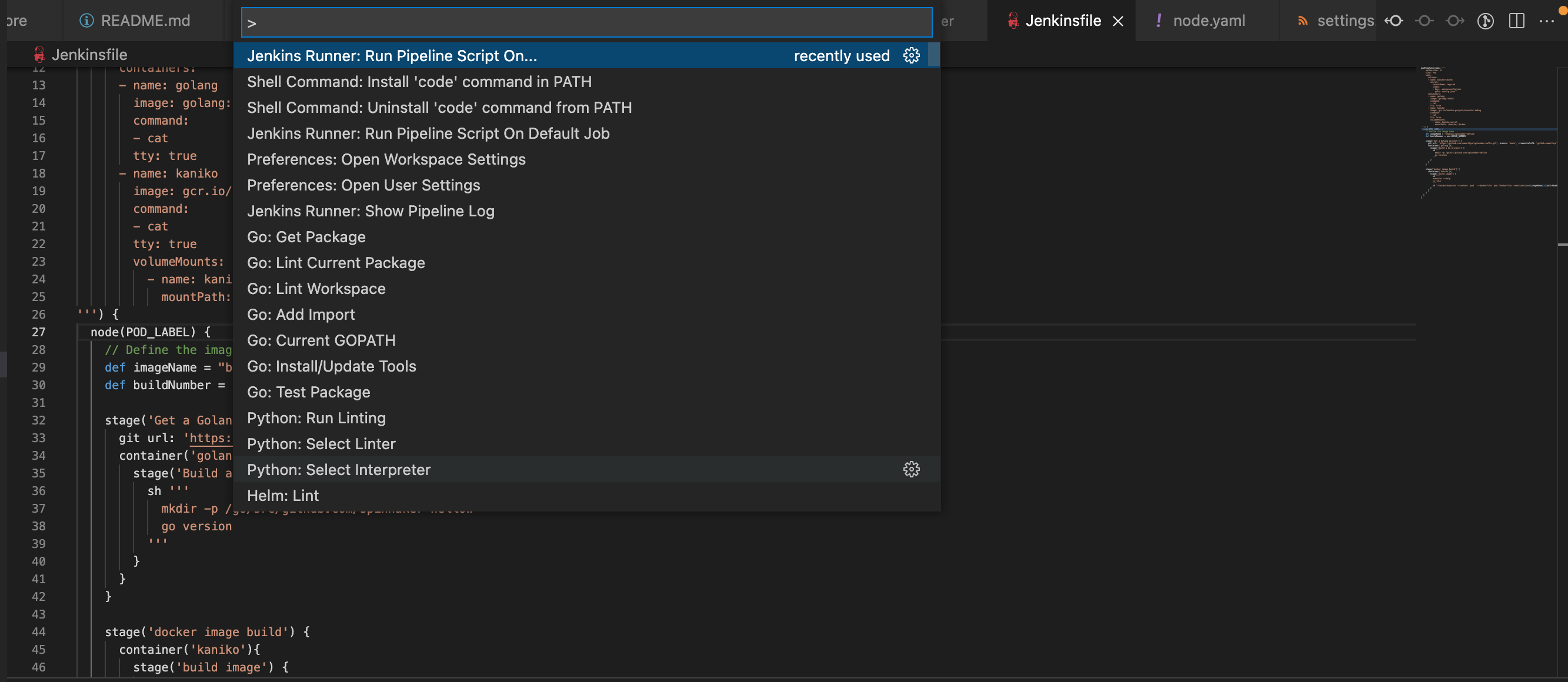Screen dimensions: 1568x682
Task: Pick Shell Command: Install 'code' command in PATH
Action: [419, 82]
